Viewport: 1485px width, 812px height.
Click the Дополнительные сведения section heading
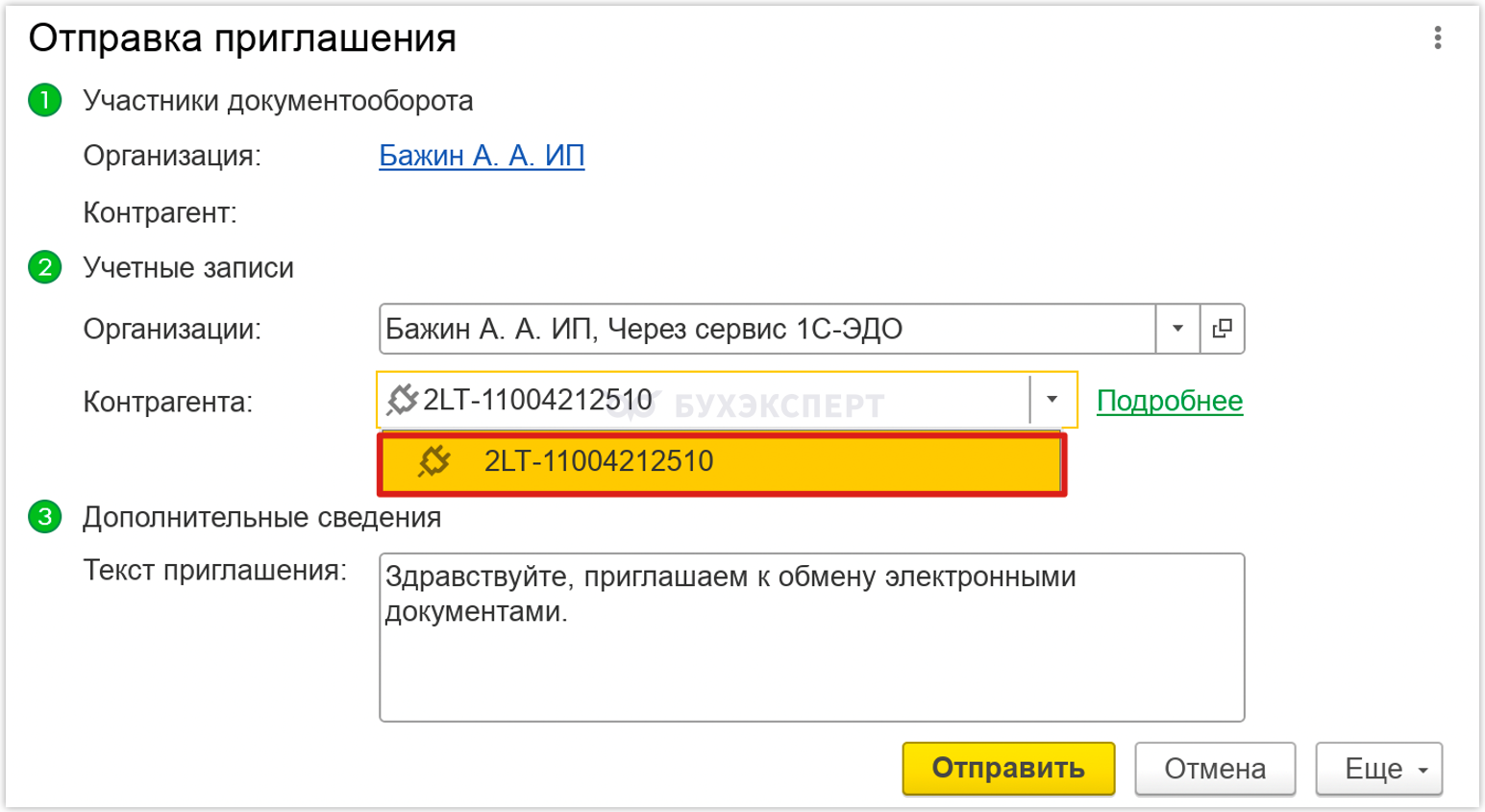[x=261, y=517]
